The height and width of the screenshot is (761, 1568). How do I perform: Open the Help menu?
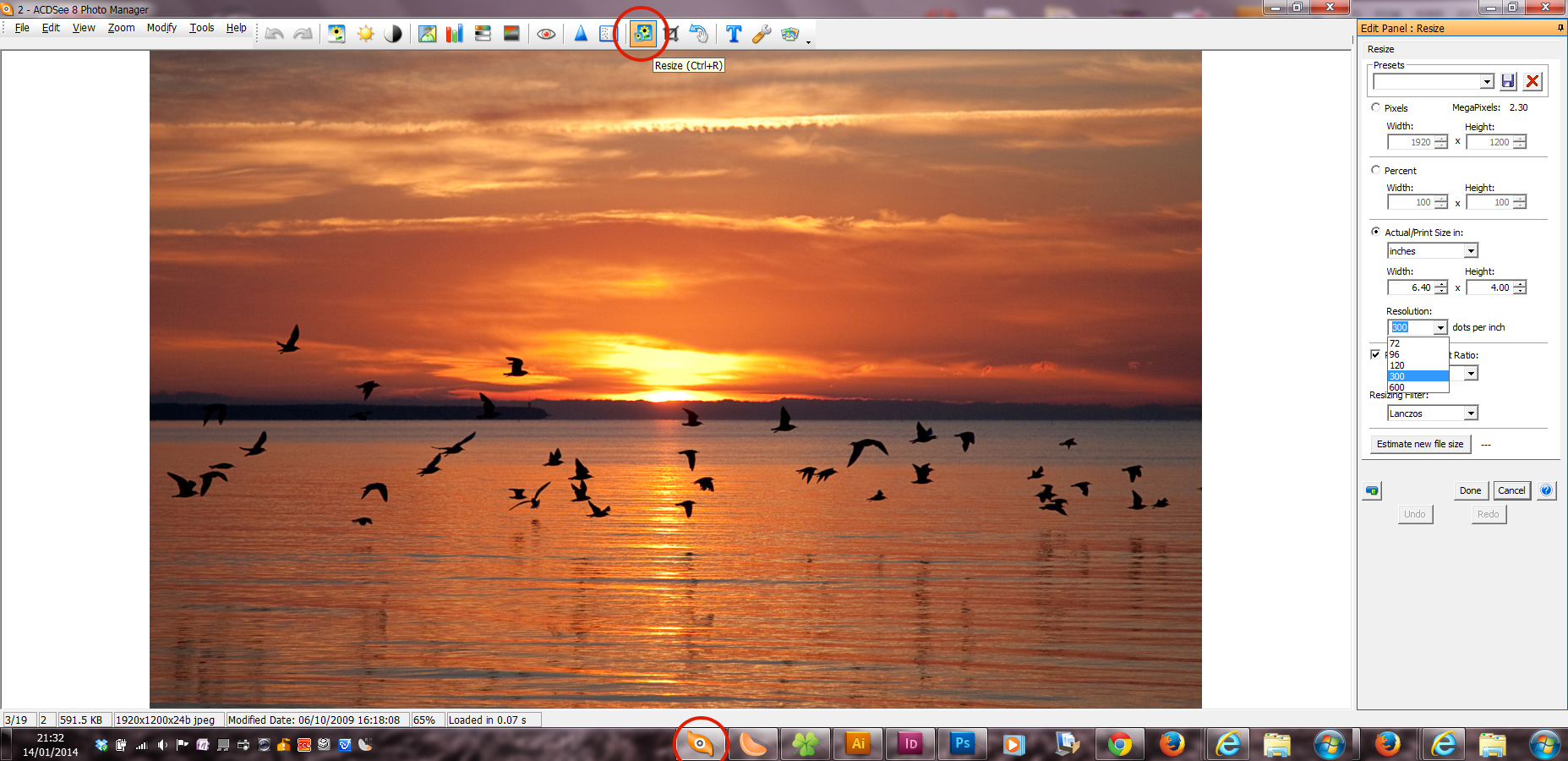(x=236, y=28)
